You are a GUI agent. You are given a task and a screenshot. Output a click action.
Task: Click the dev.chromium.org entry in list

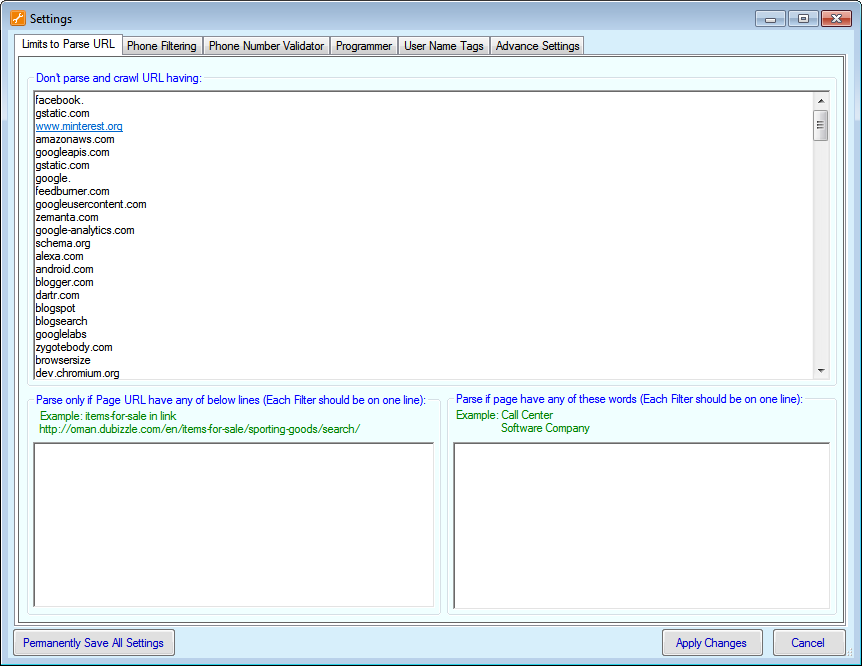tap(77, 373)
